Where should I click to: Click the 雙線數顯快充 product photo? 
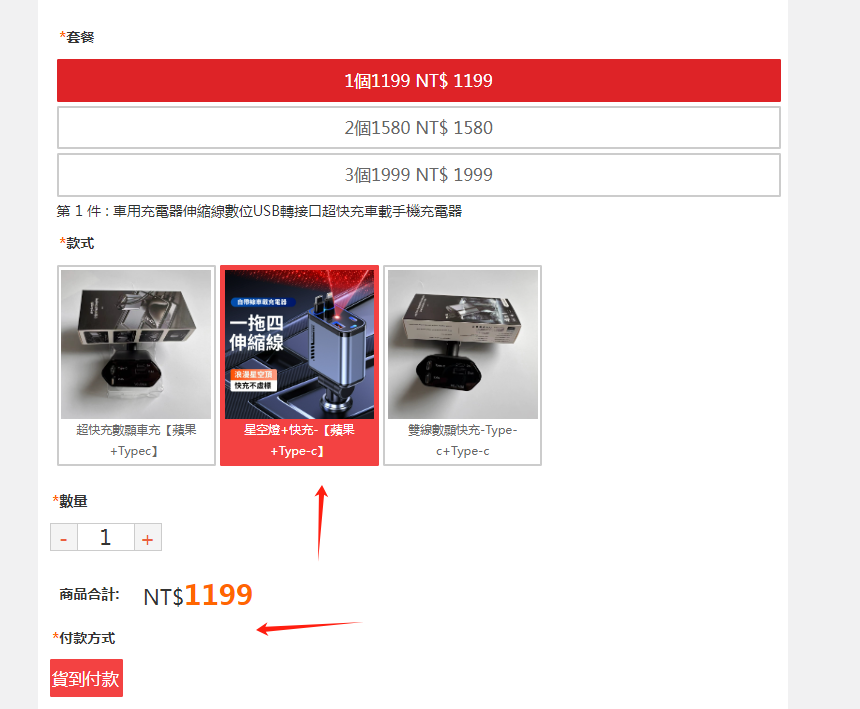[463, 344]
